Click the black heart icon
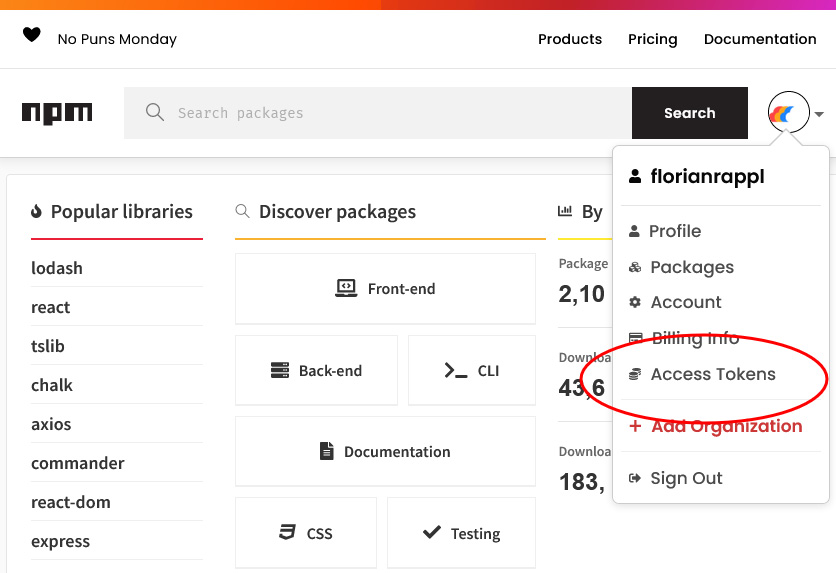Screen dimensions: 836x573 pyautogui.click(x=31, y=35)
